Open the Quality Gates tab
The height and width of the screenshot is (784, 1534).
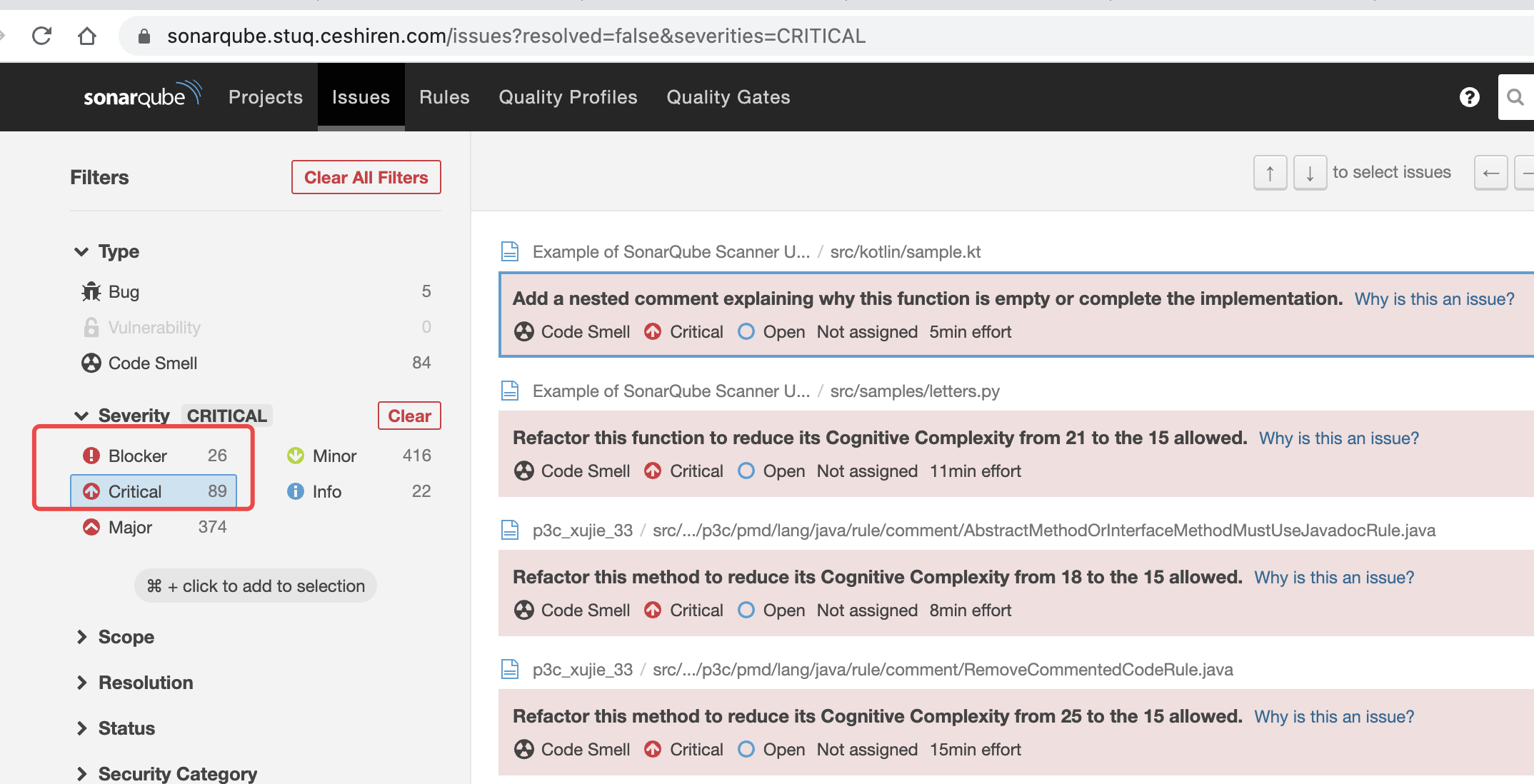[728, 97]
